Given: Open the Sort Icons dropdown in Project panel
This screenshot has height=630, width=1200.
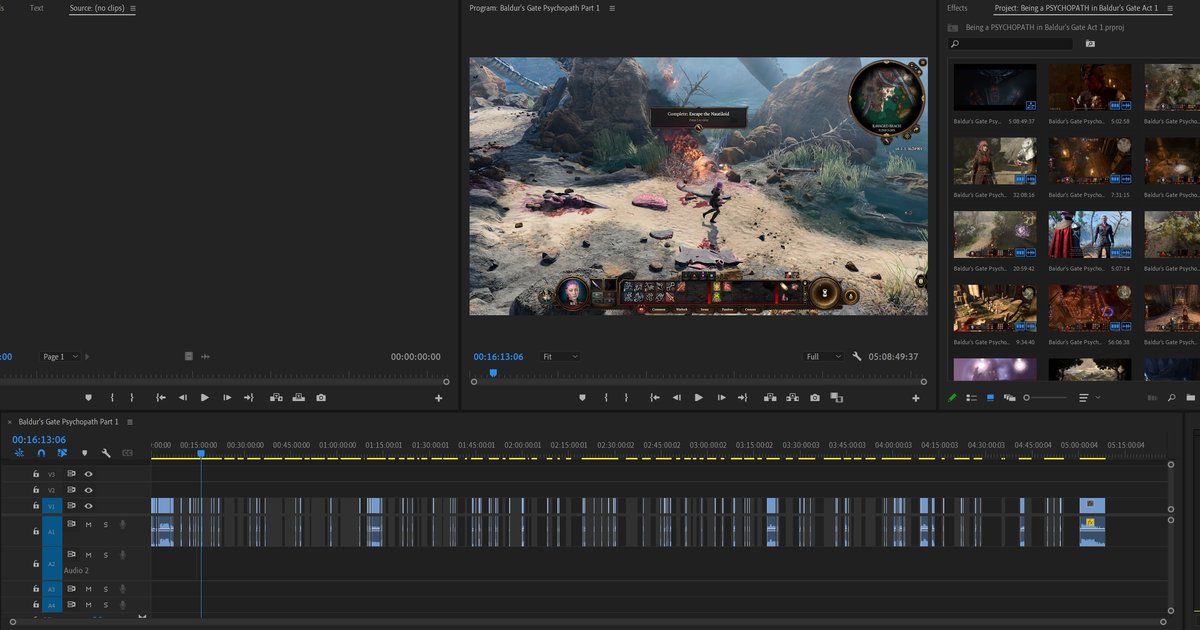Looking at the screenshot, I should [x=1088, y=397].
